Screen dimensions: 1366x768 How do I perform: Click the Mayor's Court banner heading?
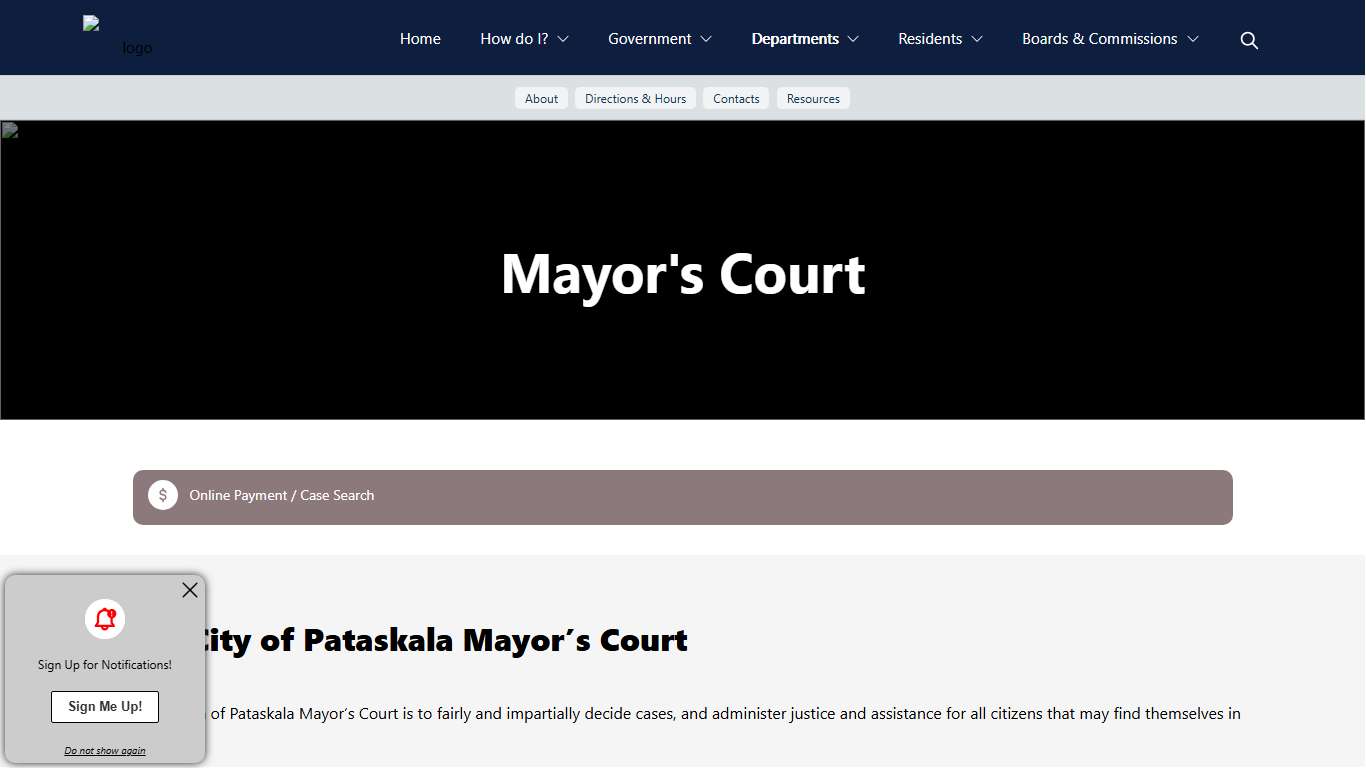(683, 274)
